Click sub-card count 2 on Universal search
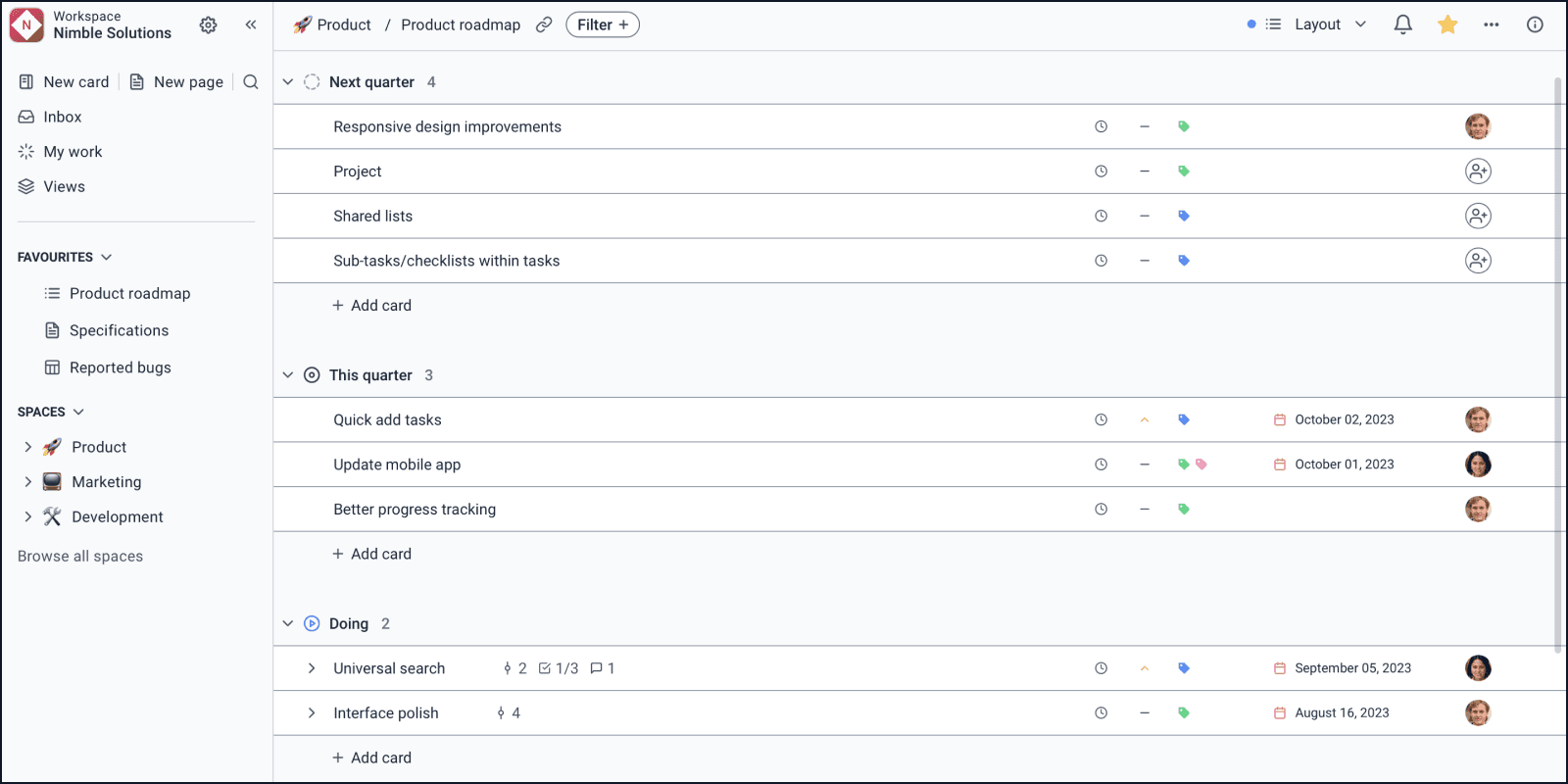1568x784 pixels. [514, 668]
